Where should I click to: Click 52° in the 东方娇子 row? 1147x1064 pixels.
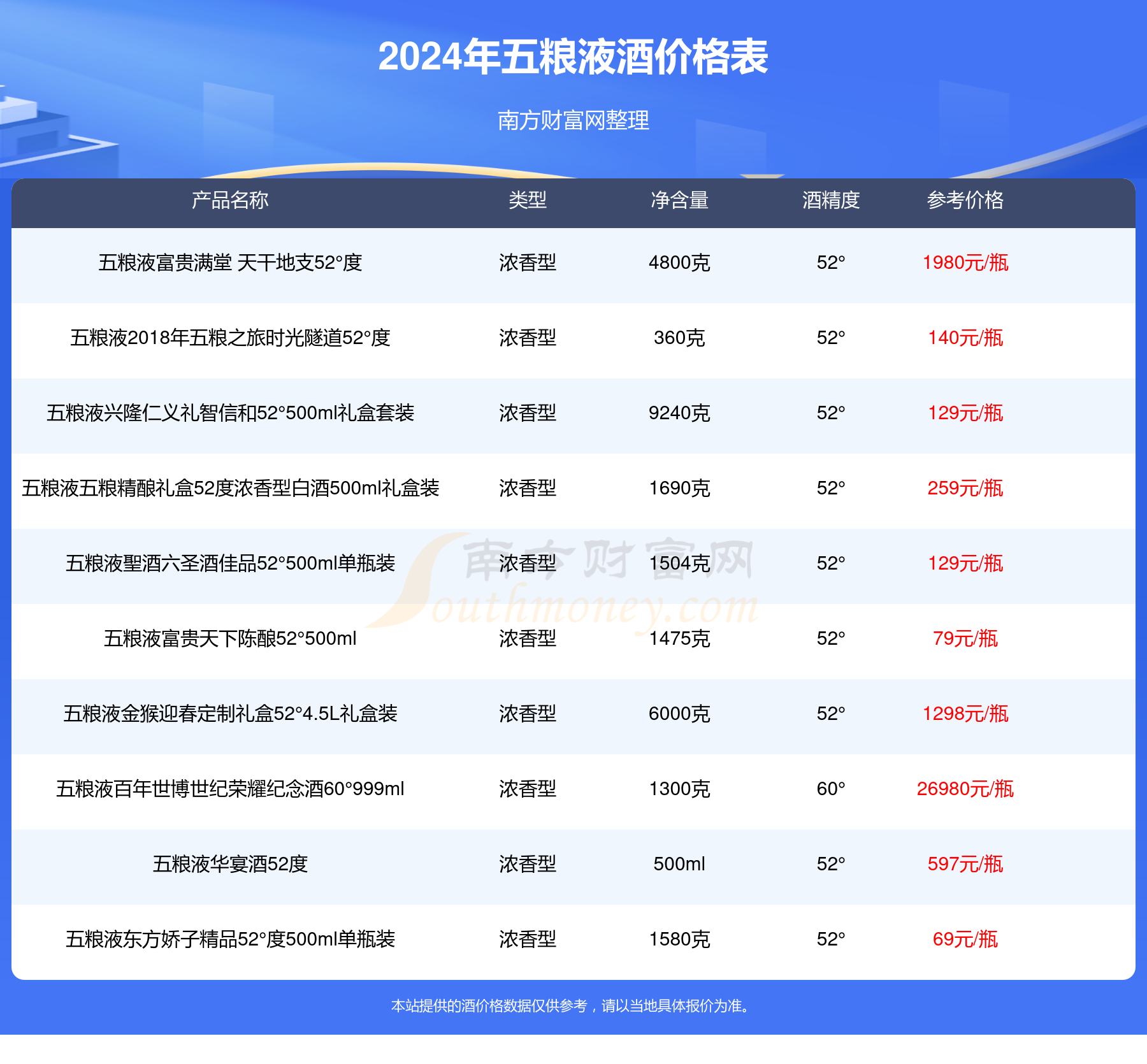(x=831, y=939)
